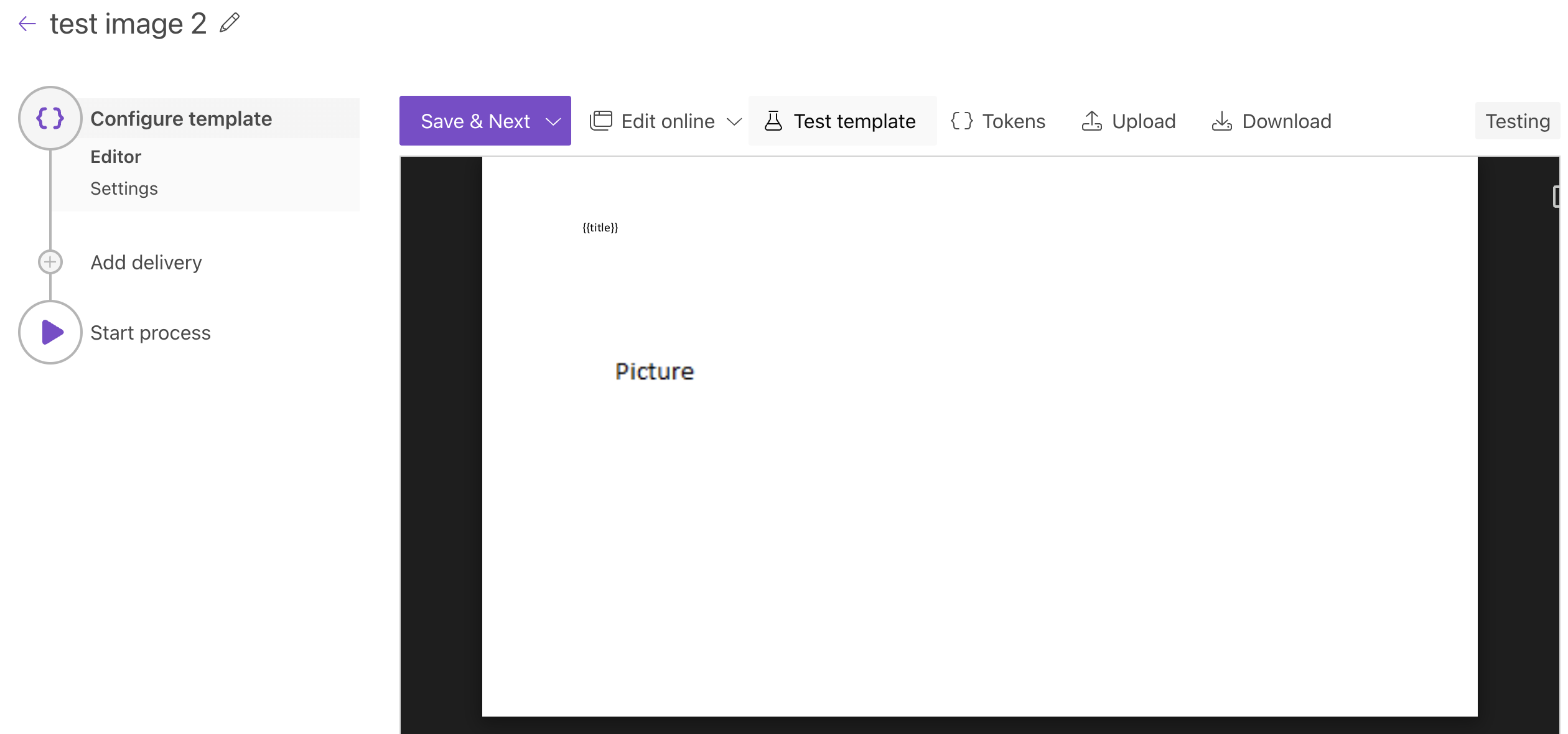This screenshot has width=1568, height=734.
Task: Click the Picture placeholder in the document
Action: (654, 371)
